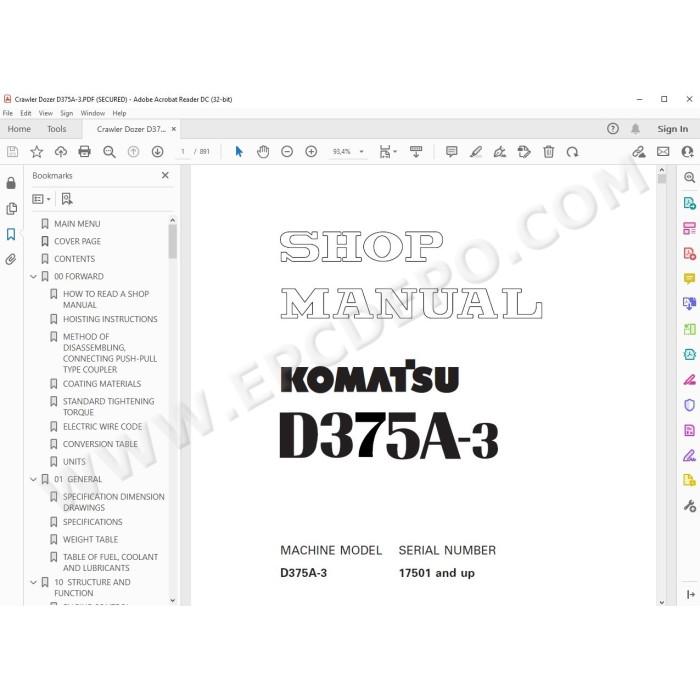Go to the previous page with the up arrow
700x700 pixels.
pos(133,152)
